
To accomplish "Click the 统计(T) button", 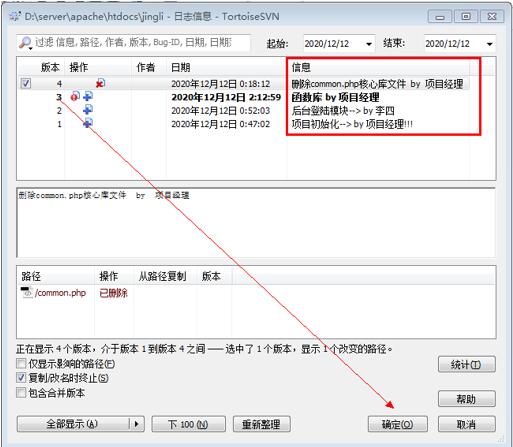I will (466, 364).
